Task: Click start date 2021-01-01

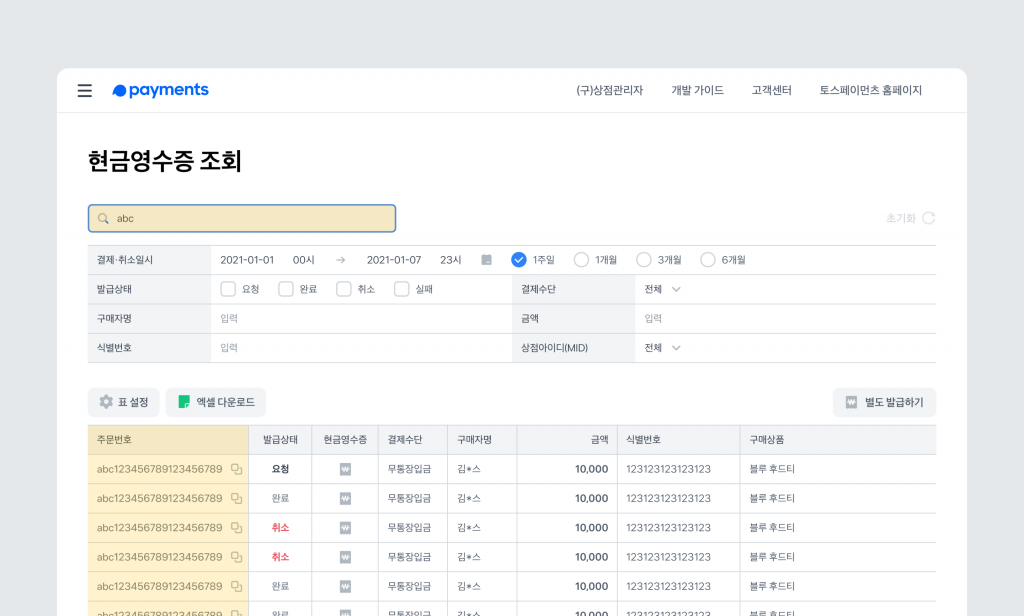Action: (247, 260)
